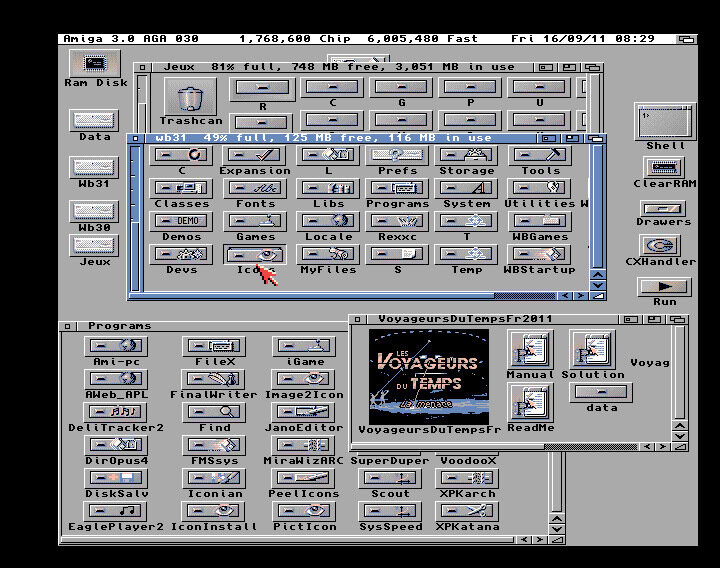The image size is (720, 568).
Task: Select the Utilities drawer icon
Action: [540, 188]
